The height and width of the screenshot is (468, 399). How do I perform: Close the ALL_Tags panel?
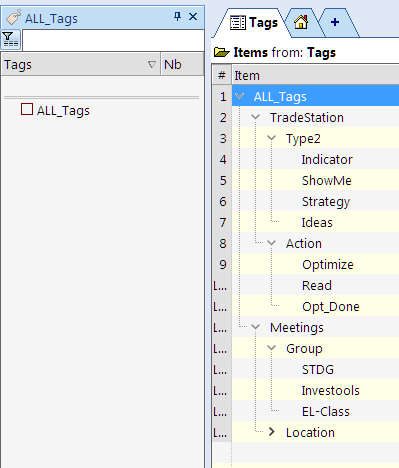click(x=193, y=16)
